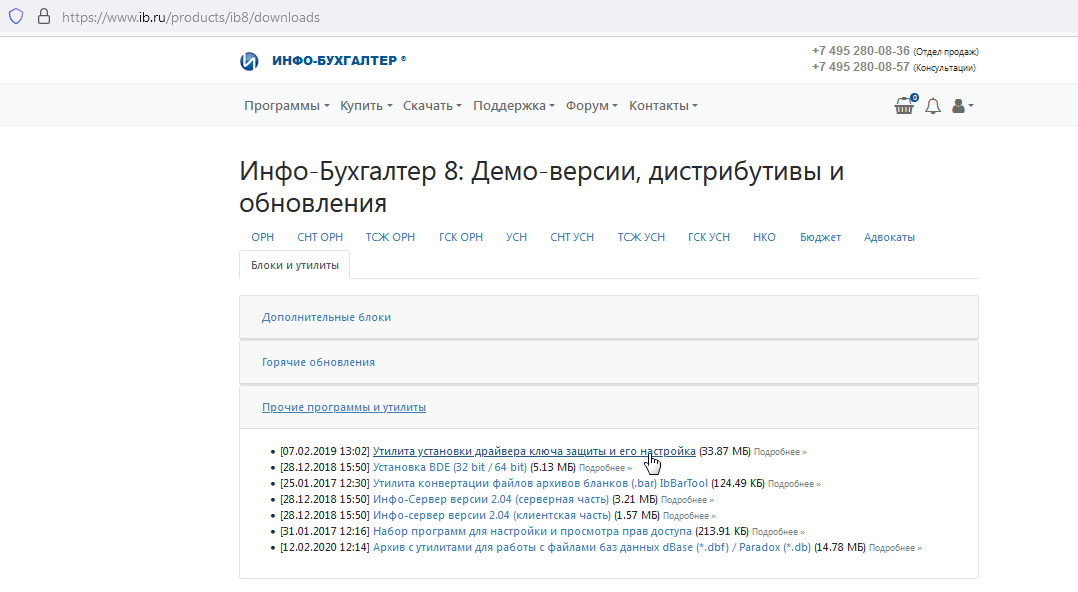
Task: Open the user account menu icon
Action: click(x=962, y=106)
